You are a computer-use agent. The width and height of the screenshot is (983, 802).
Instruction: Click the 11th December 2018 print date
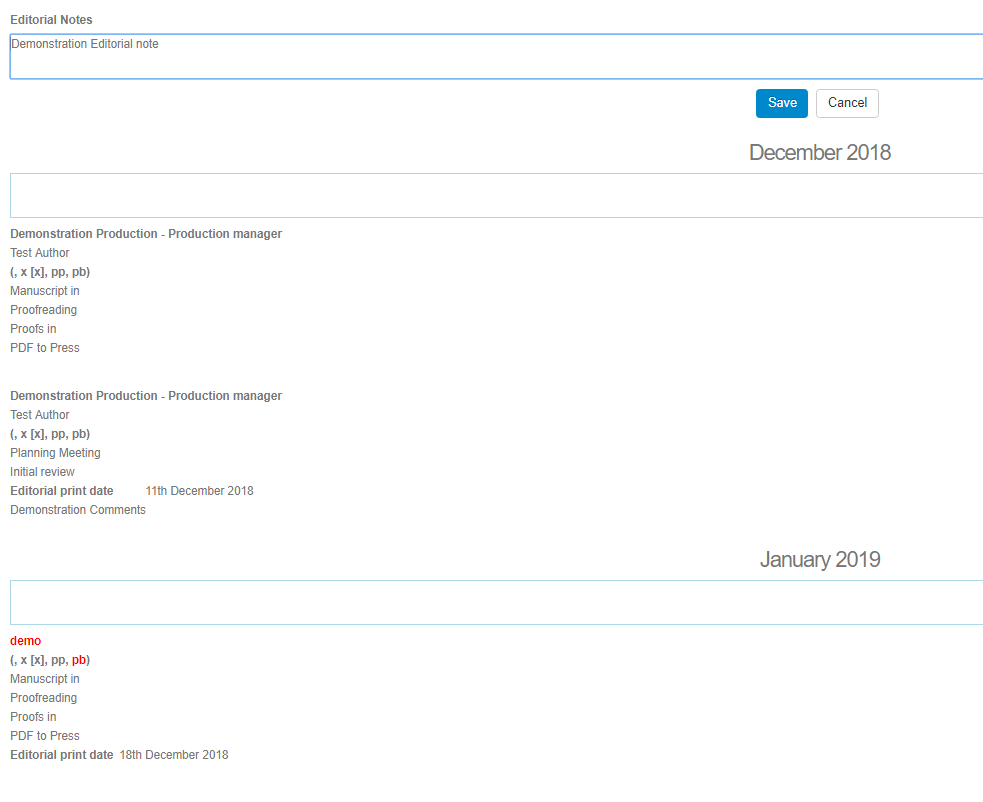[199, 491]
